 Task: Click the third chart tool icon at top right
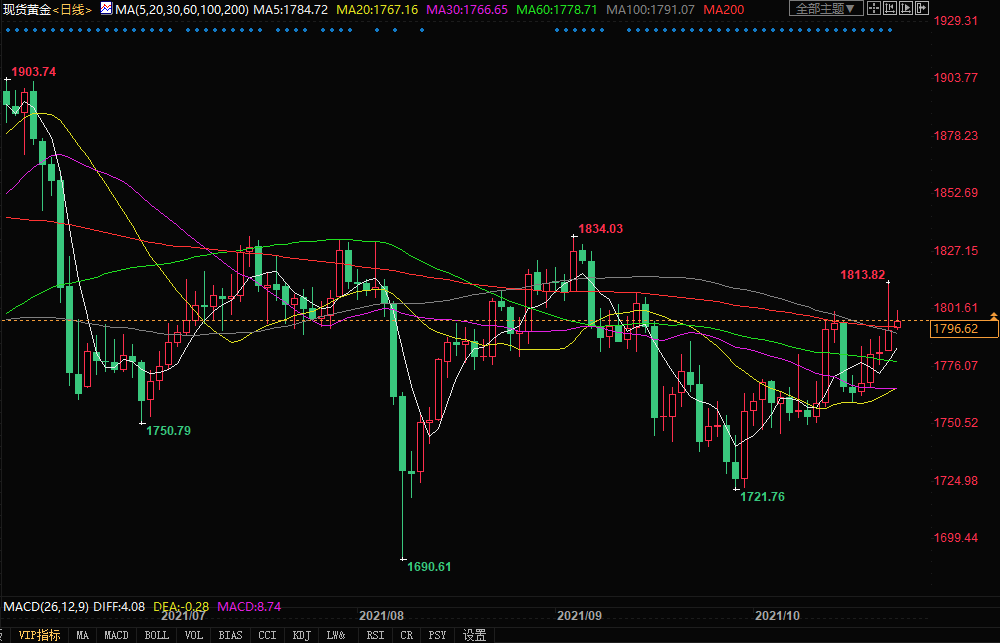905,9
